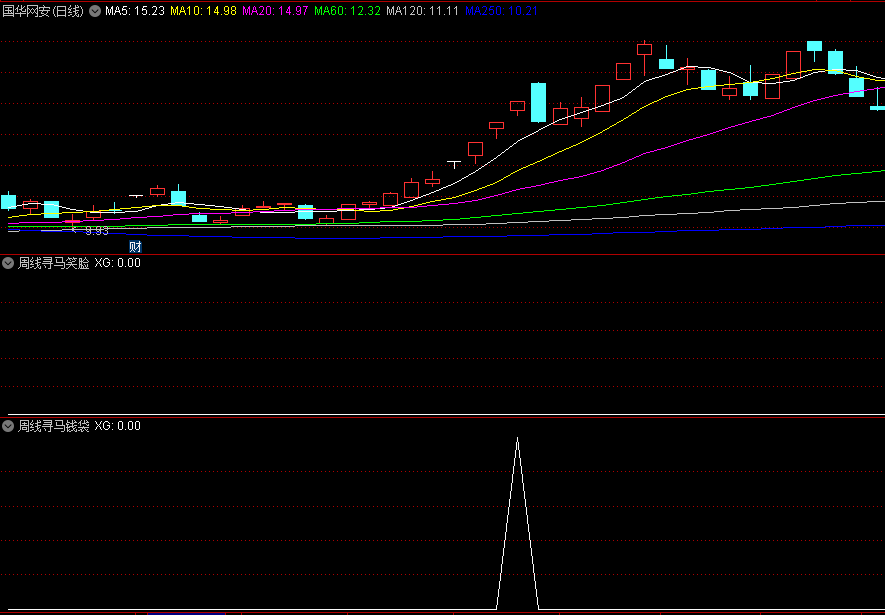Image resolution: width=885 pixels, height=615 pixels.
Task: Click the MA120: 11.11 label
Action: click(422, 11)
